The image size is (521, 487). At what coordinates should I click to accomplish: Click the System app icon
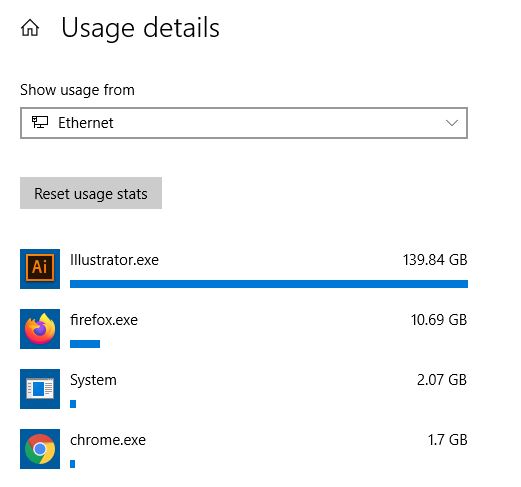tap(40, 389)
